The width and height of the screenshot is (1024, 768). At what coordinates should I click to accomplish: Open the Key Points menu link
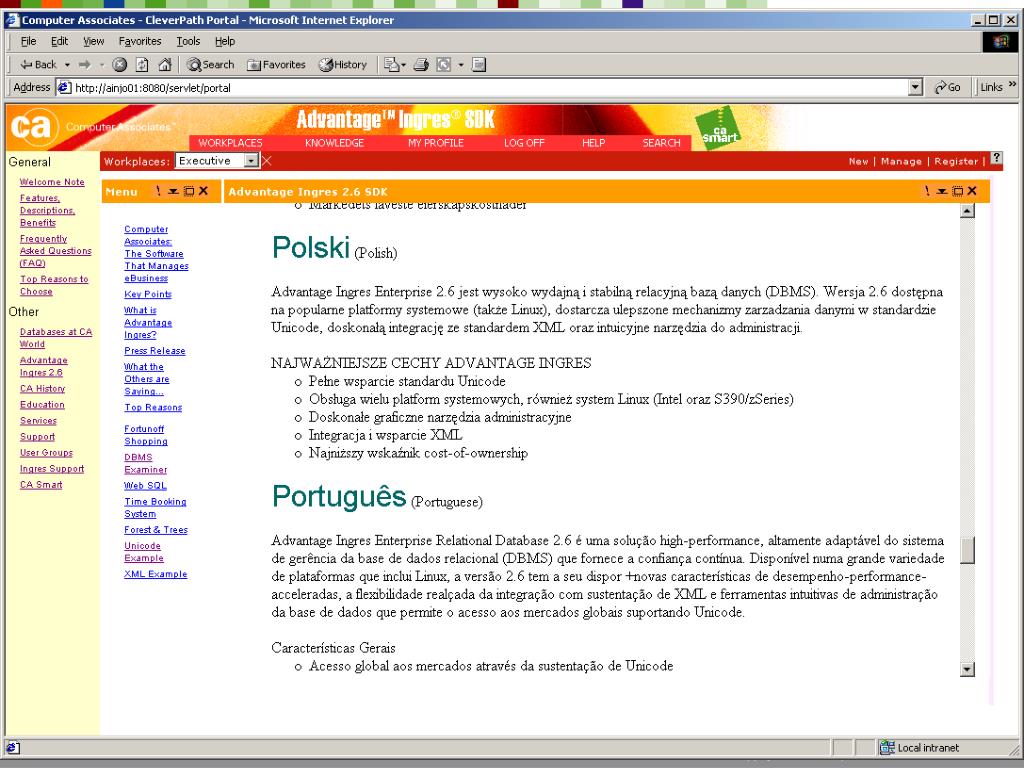click(148, 295)
